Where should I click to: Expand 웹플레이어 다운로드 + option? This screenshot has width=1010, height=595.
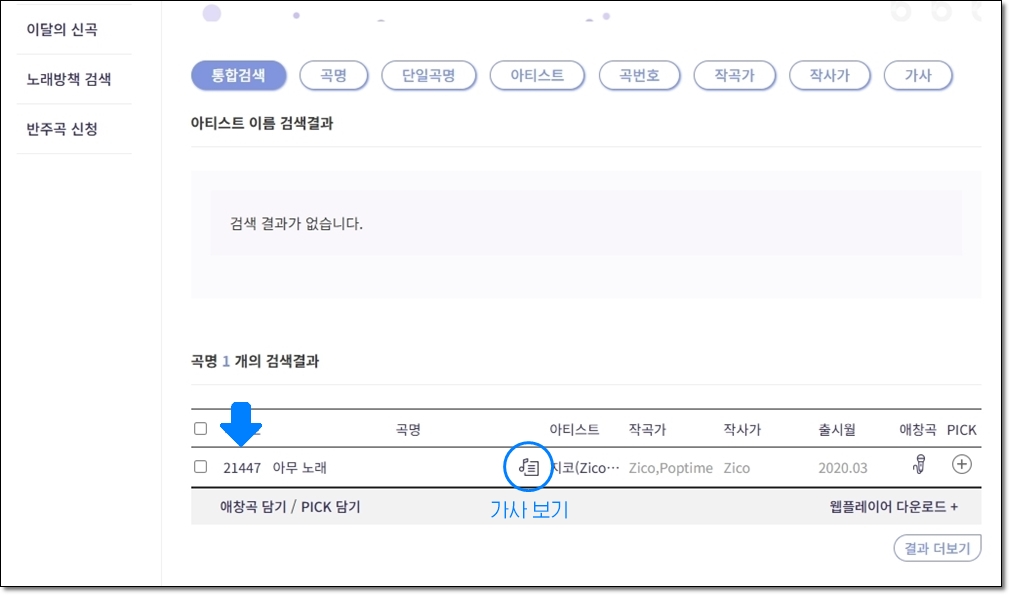(x=887, y=507)
